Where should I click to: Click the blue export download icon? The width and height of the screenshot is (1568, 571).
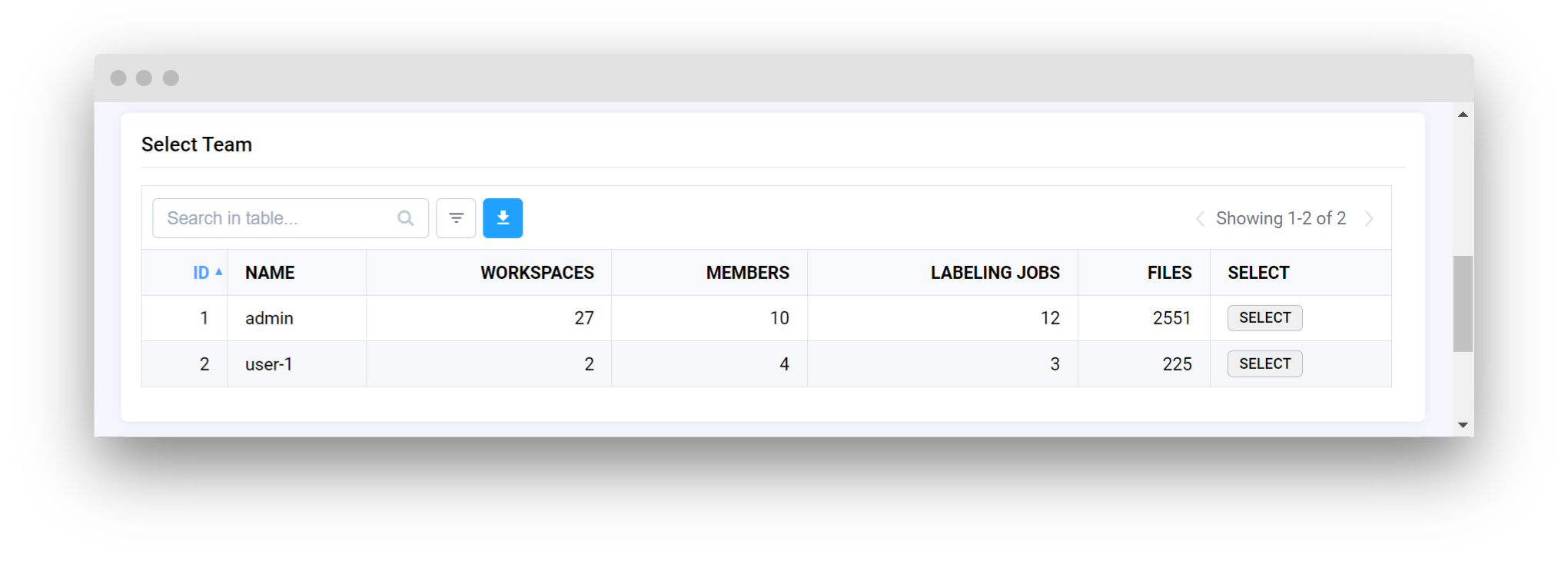(x=503, y=217)
